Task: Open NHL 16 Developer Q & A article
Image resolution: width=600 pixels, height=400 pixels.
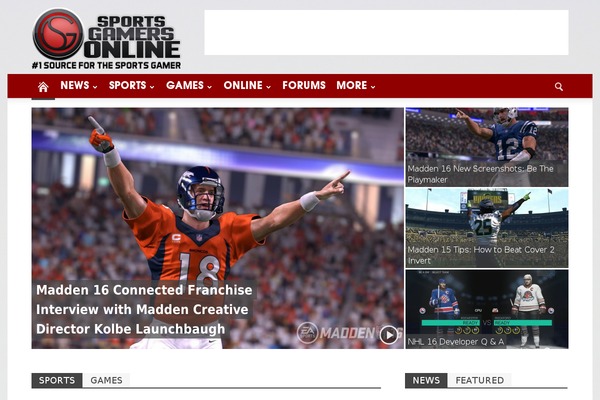Action: click(455, 341)
